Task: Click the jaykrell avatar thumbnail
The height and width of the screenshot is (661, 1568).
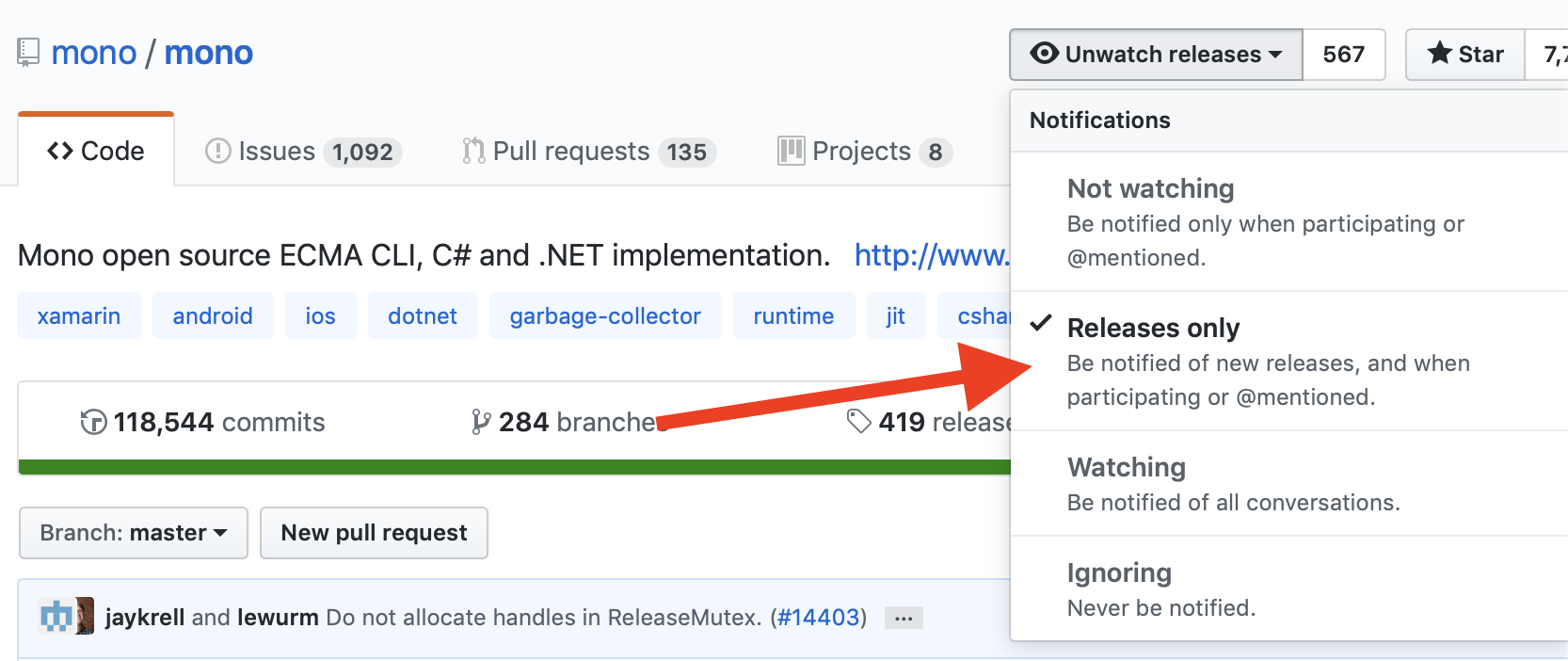Action: coord(56,616)
